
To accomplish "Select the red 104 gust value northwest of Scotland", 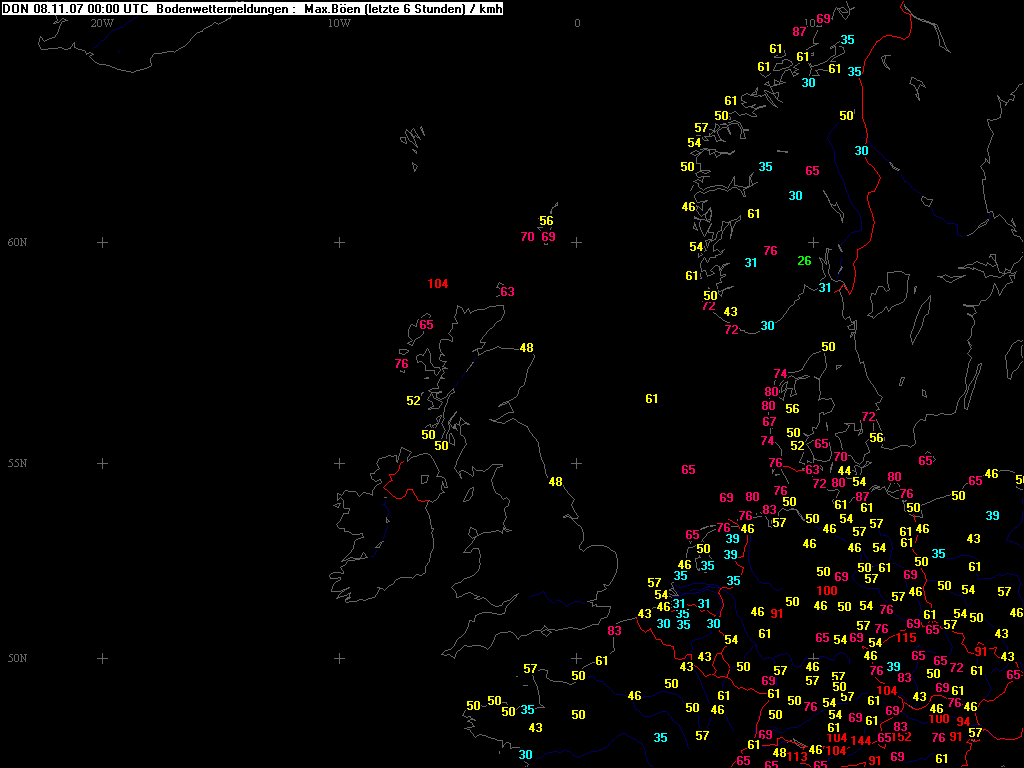I will (x=437, y=284).
